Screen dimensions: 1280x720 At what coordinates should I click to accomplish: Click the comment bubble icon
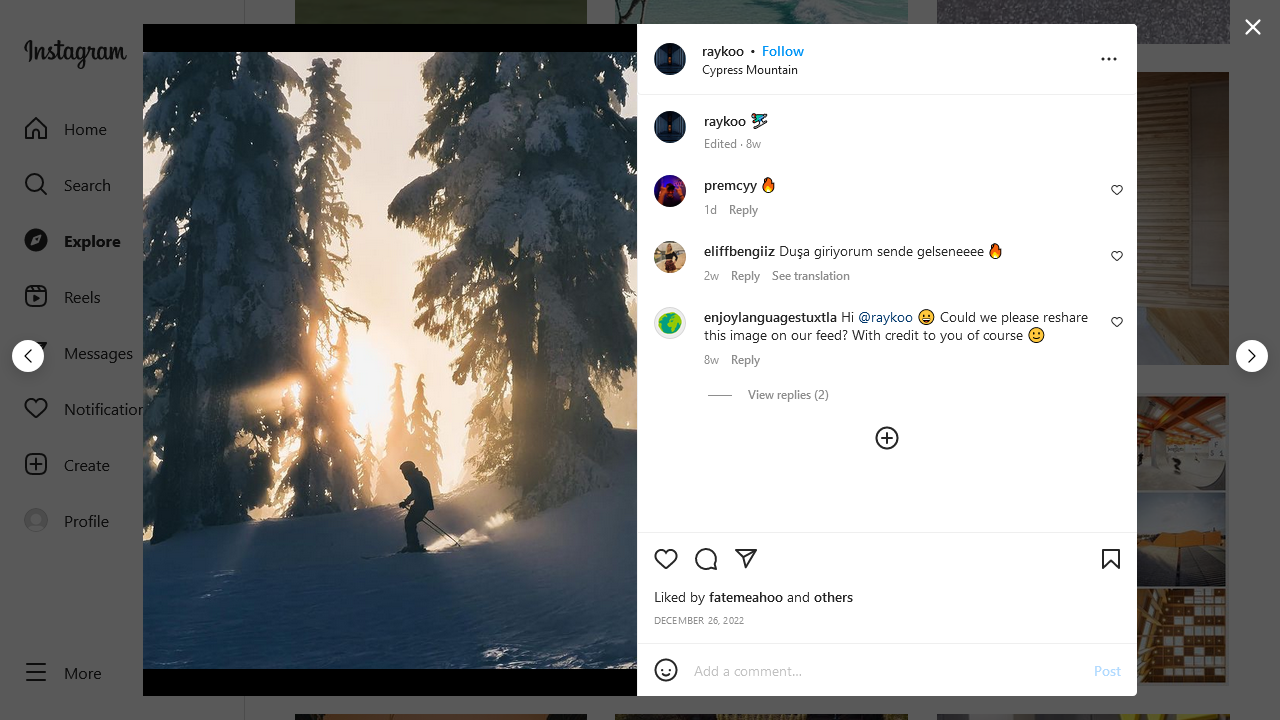[706, 559]
